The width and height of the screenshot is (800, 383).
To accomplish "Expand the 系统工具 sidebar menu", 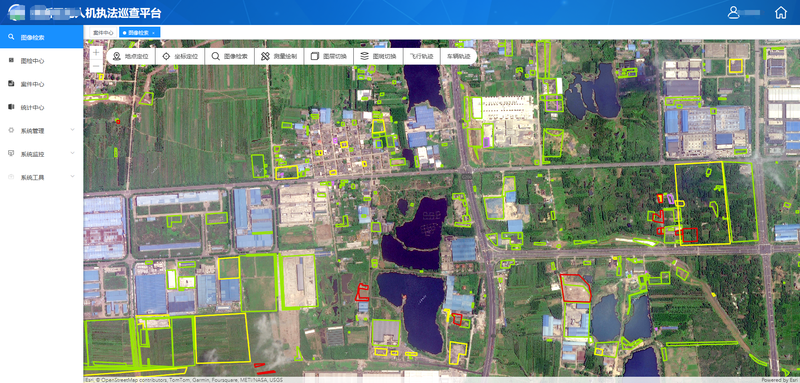I will pos(41,177).
